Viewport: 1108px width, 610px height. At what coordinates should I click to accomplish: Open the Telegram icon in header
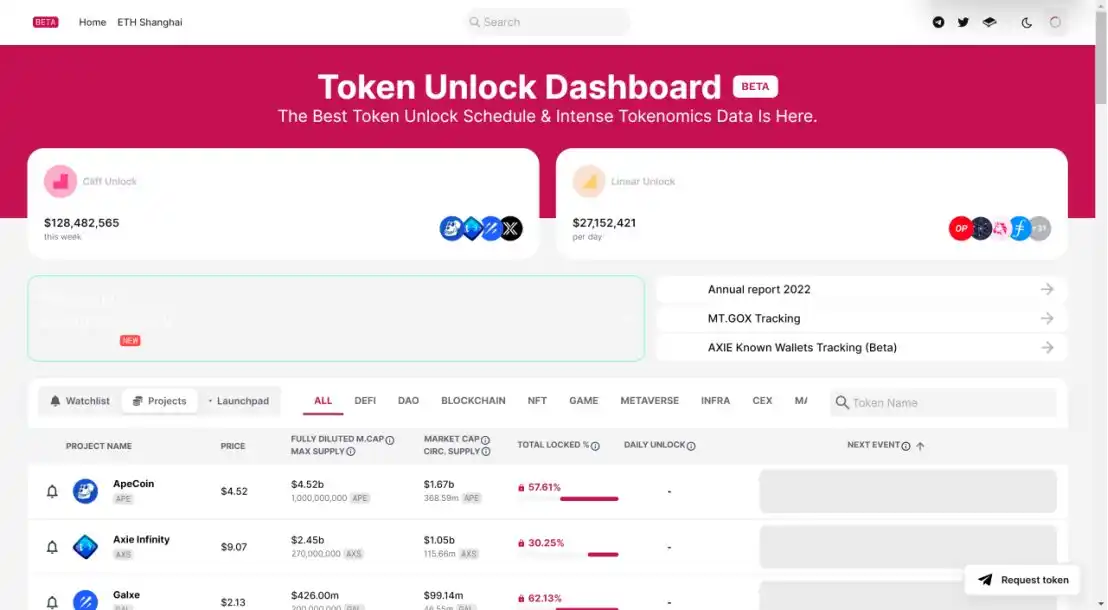[x=938, y=22]
